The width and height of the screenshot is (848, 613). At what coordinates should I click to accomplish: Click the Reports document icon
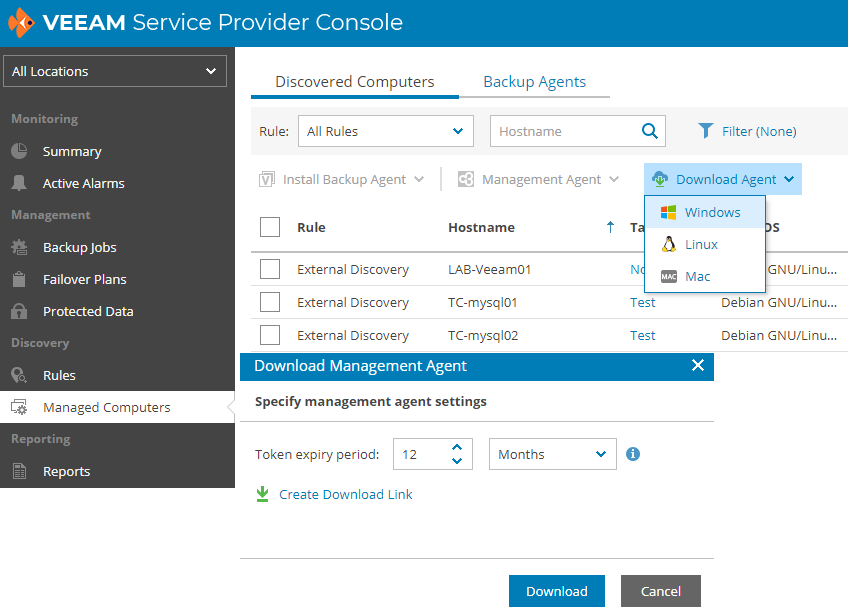click(19, 471)
